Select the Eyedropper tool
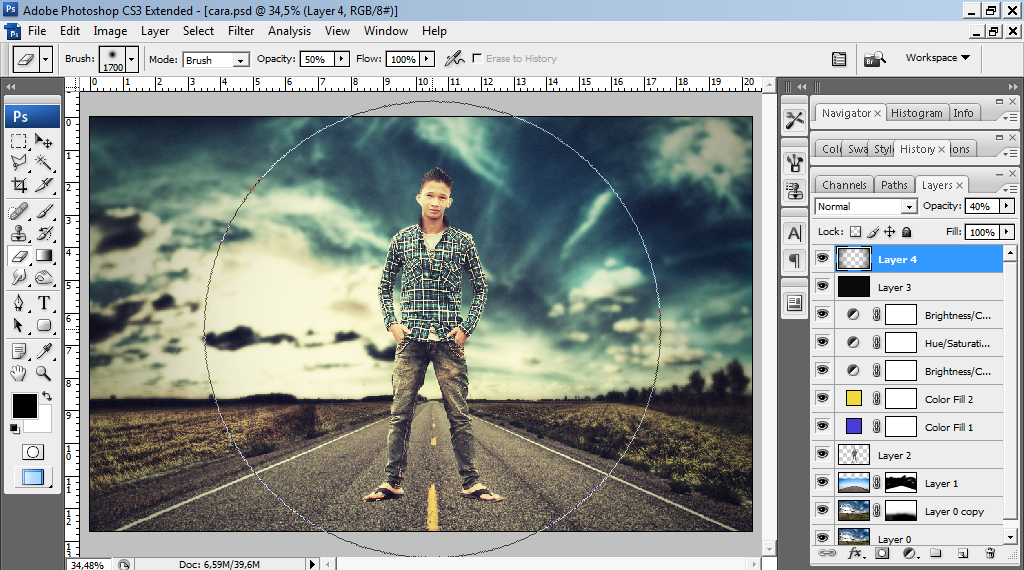 [44, 351]
